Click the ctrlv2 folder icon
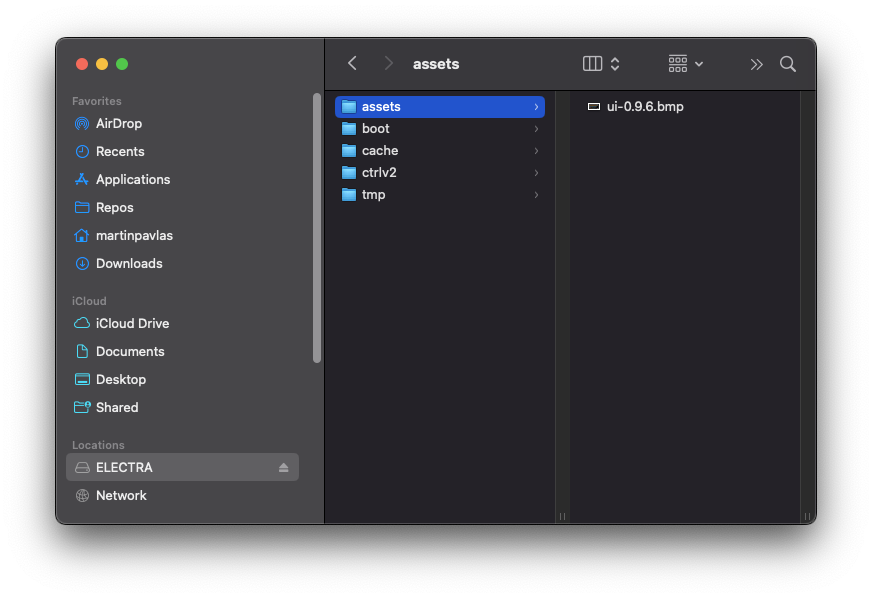Image resolution: width=872 pixels, height=598 pixels. 349,172
